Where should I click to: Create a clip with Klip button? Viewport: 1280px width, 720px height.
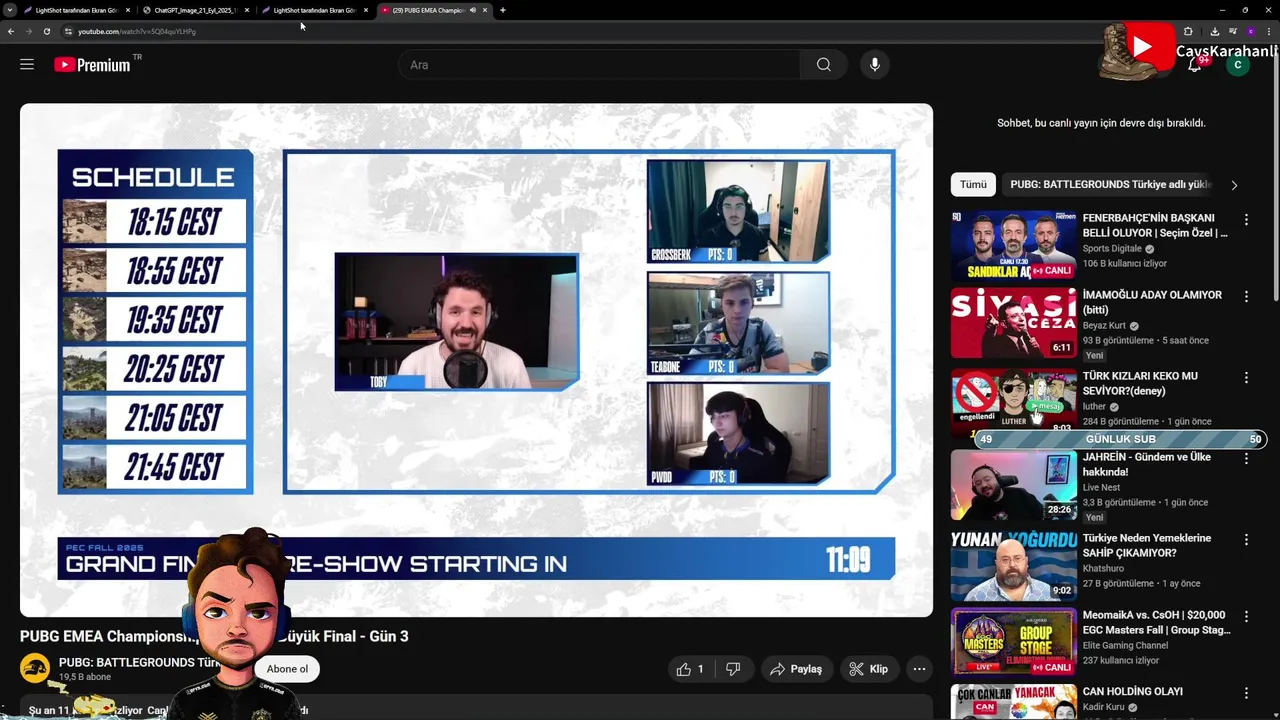pos(869,669)
